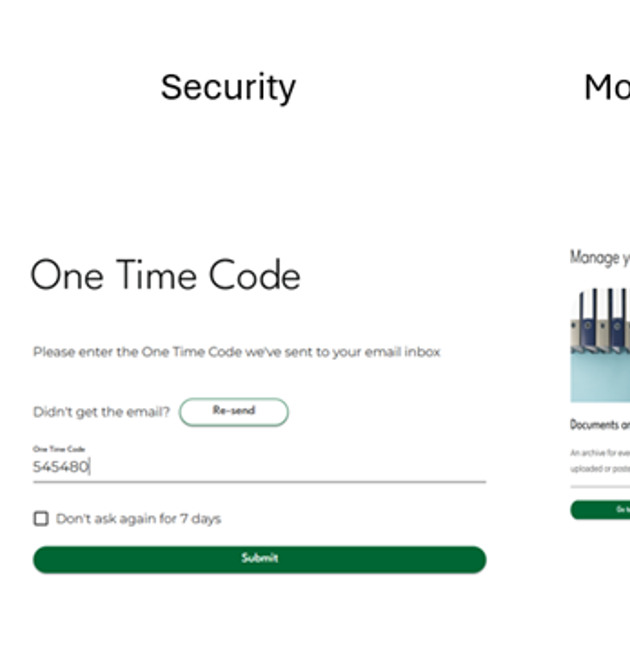Click the divider line in Documents card
Viewport: 630px width, 650px height.
(600, 487)
